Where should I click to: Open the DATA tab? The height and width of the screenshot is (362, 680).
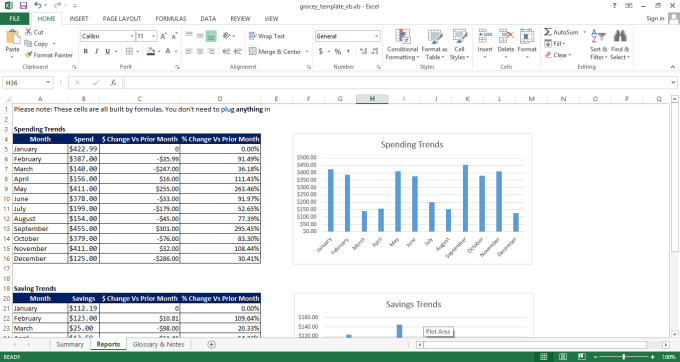[x=208, y=19]
